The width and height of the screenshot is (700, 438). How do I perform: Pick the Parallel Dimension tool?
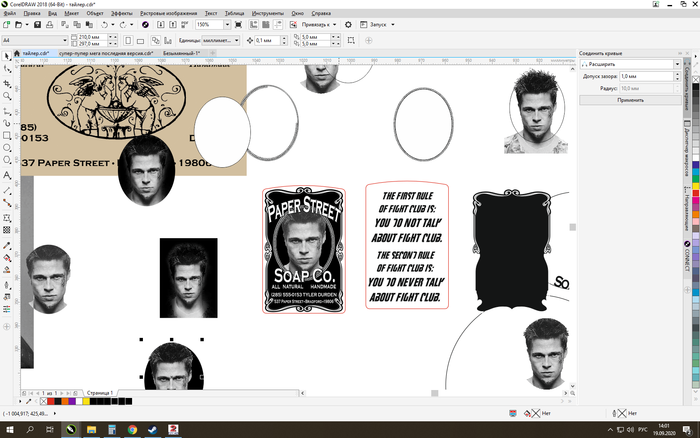pyautogui.click(x=7, y=190)
